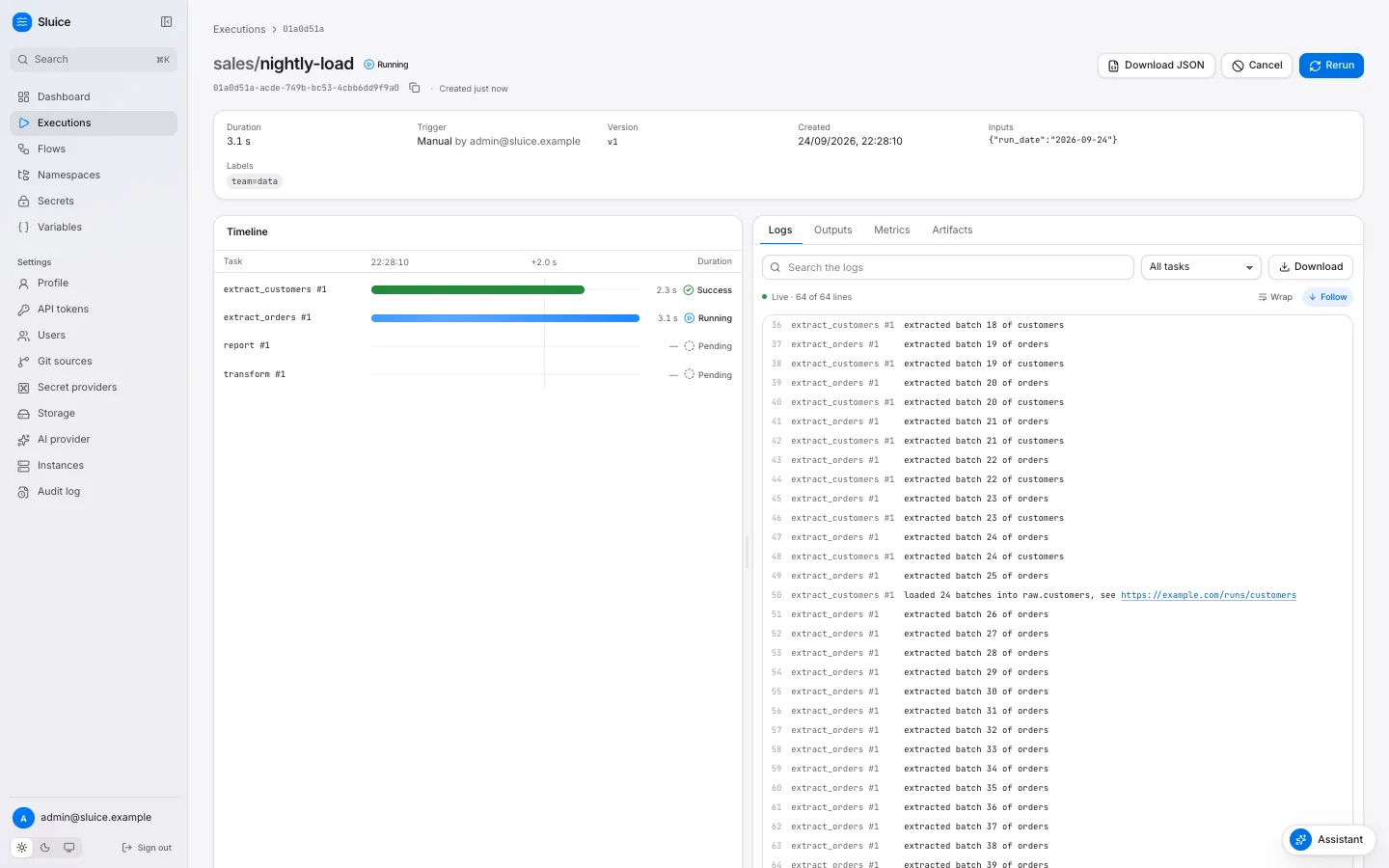Image resolution: width=1389 pixels, height=868 pixels.
Task: Switch to the Logs tab
Action: [780, 231]
